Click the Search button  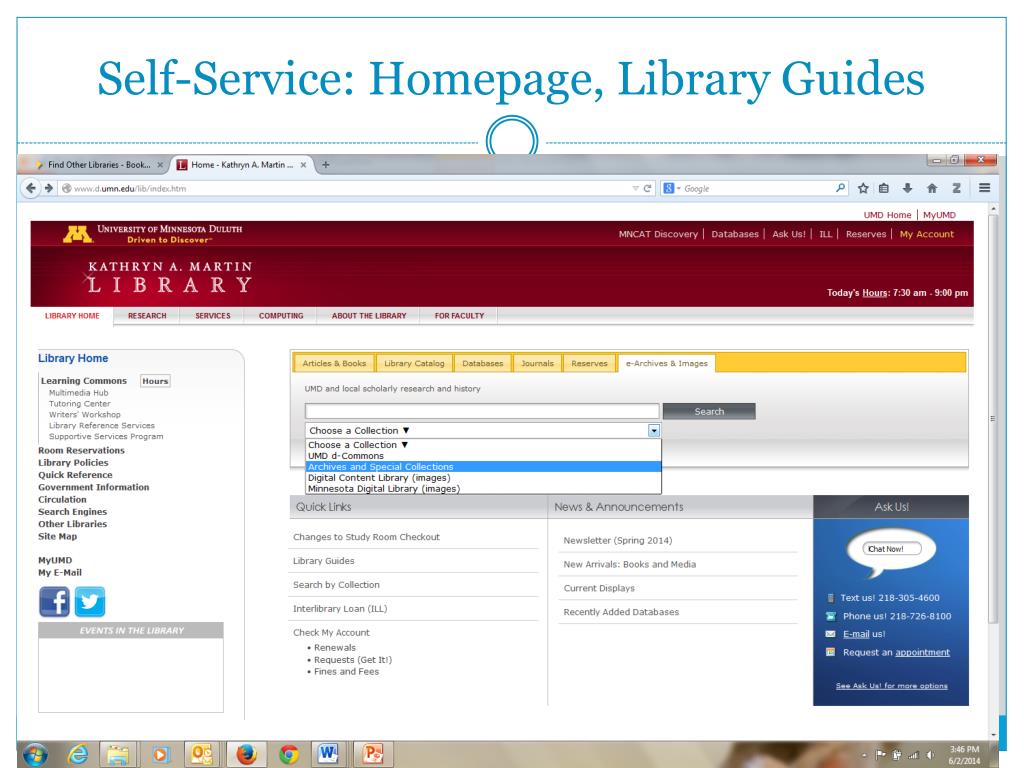click(x=709, y=411)
